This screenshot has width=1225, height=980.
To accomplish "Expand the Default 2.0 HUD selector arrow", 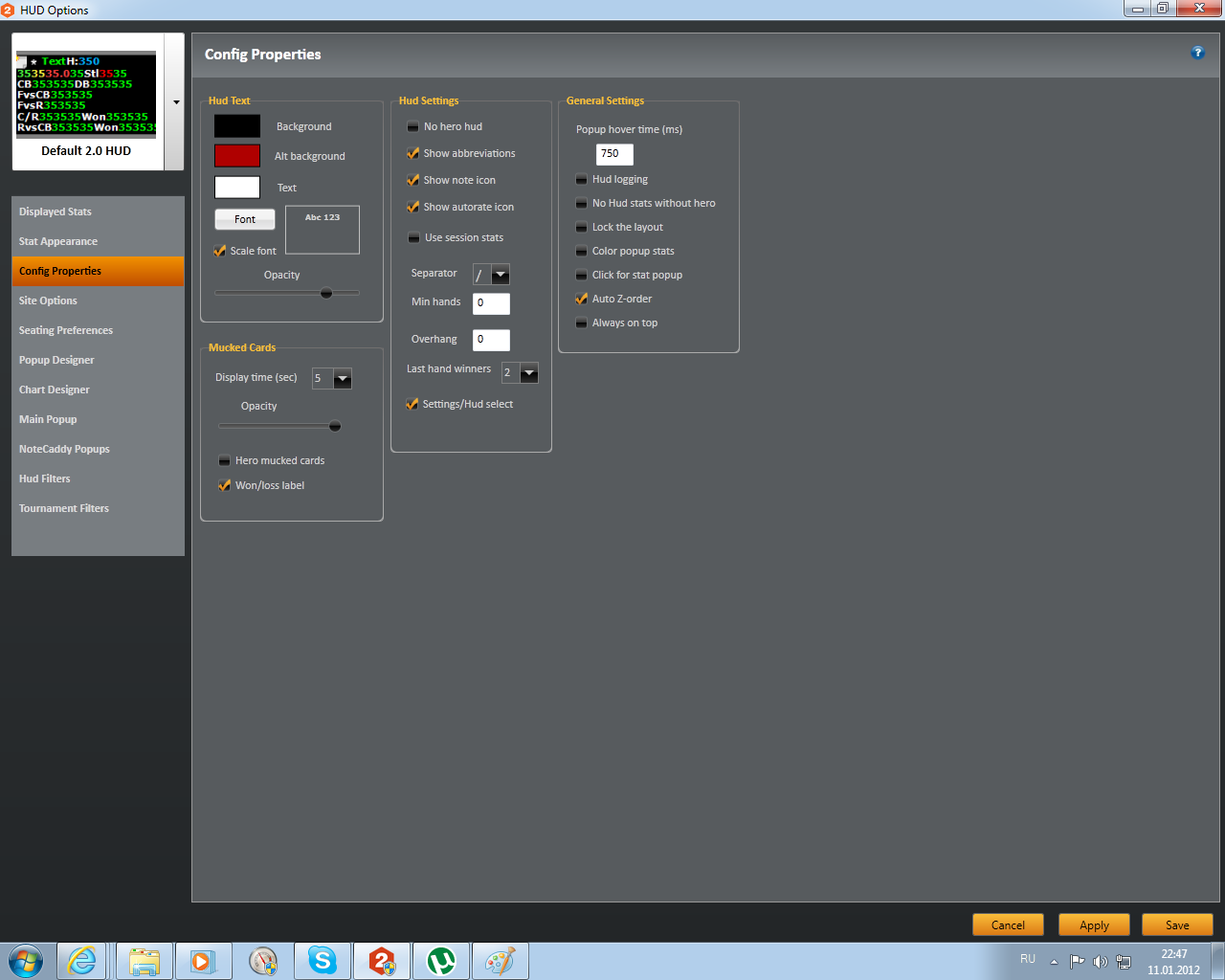I will 176,102.
